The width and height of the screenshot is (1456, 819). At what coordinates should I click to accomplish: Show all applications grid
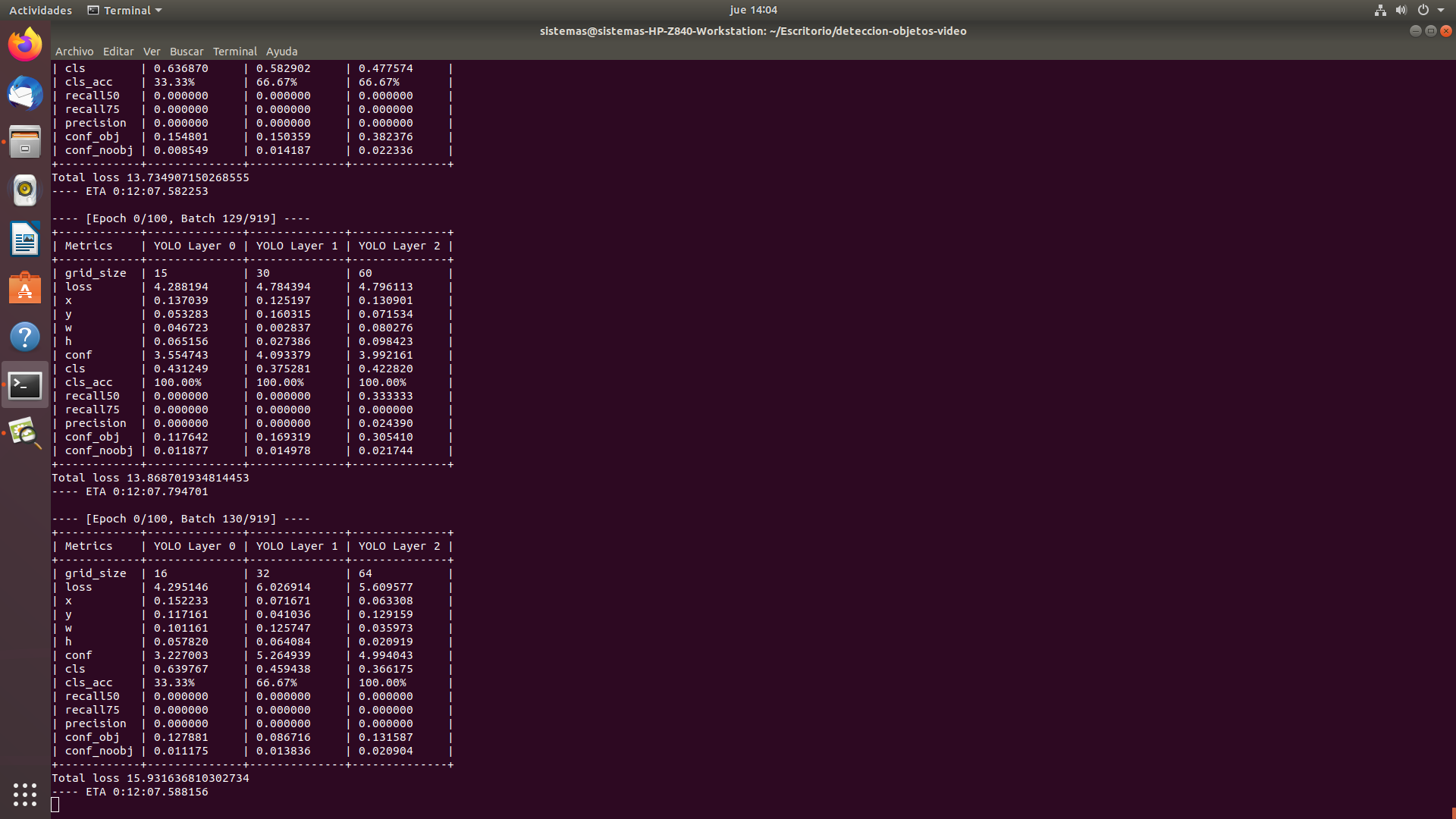25,794
